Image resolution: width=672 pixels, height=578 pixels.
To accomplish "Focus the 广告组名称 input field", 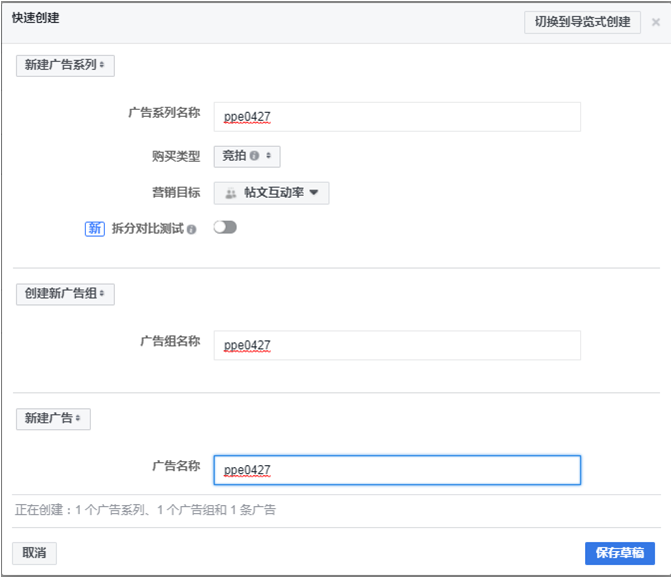I will 397,345.
